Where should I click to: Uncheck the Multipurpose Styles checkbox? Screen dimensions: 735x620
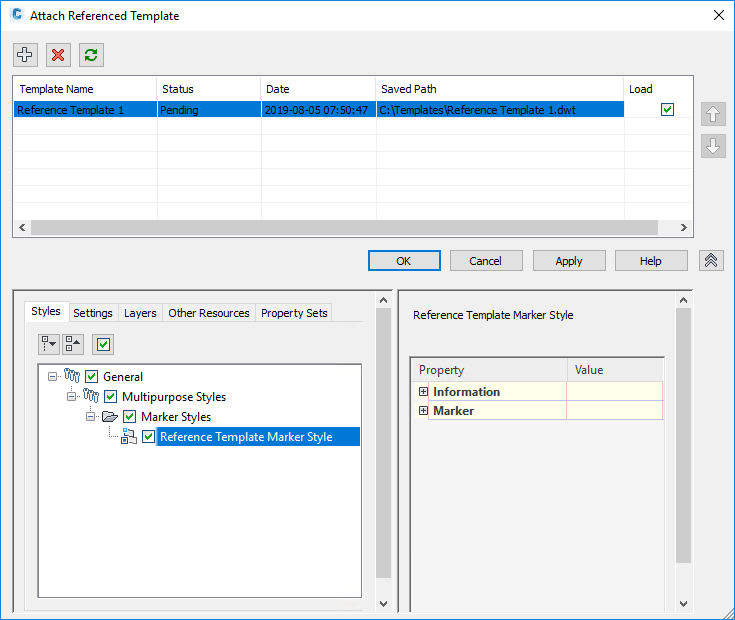point(110,396)
